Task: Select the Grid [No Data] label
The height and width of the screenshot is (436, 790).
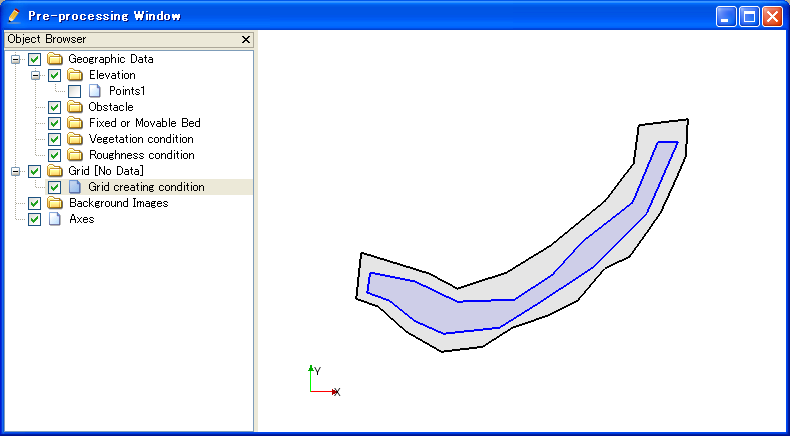Action: 106,171
